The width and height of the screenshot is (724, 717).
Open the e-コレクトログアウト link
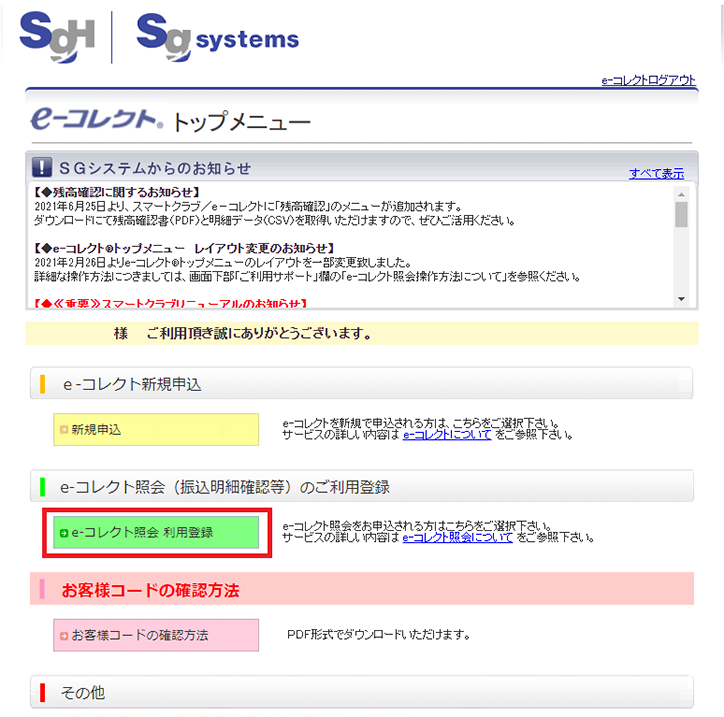pos(648,80)
